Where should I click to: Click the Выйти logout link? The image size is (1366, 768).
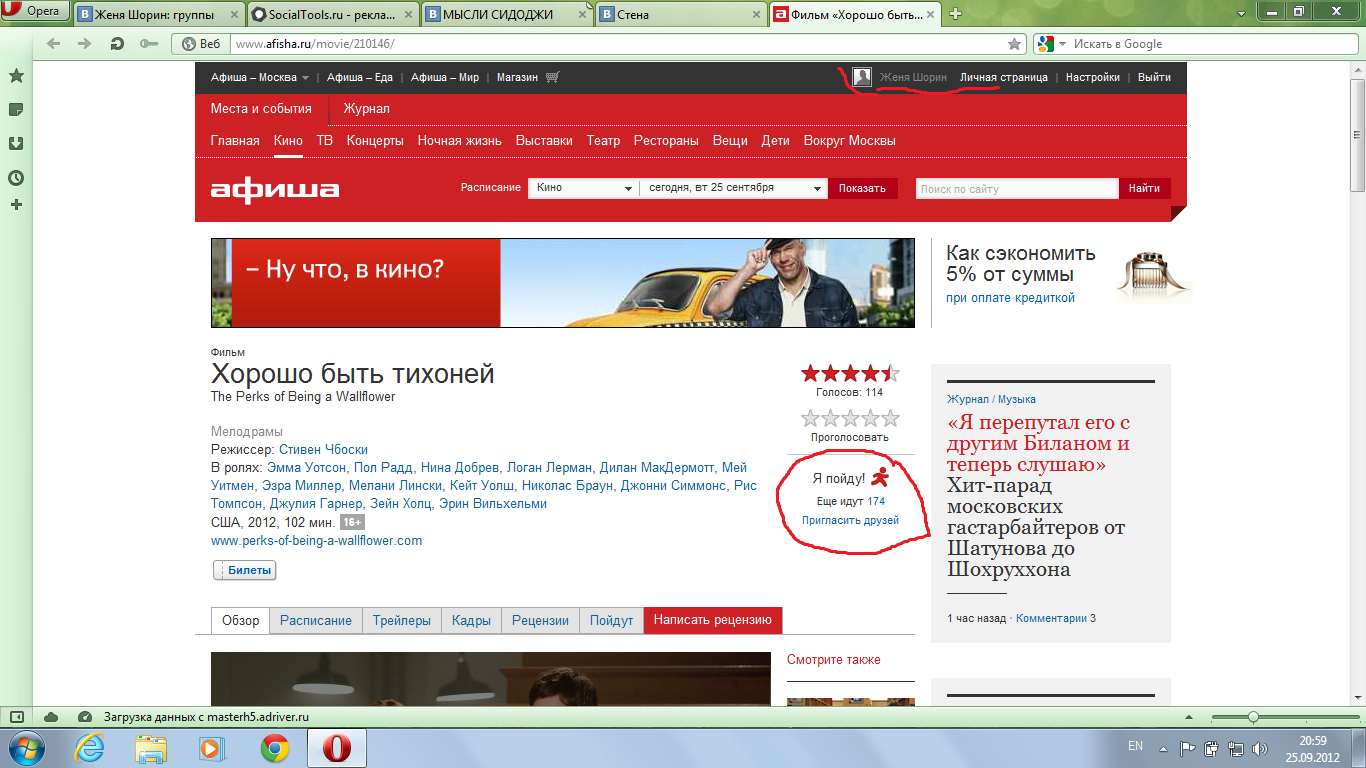coord(1154,77)
